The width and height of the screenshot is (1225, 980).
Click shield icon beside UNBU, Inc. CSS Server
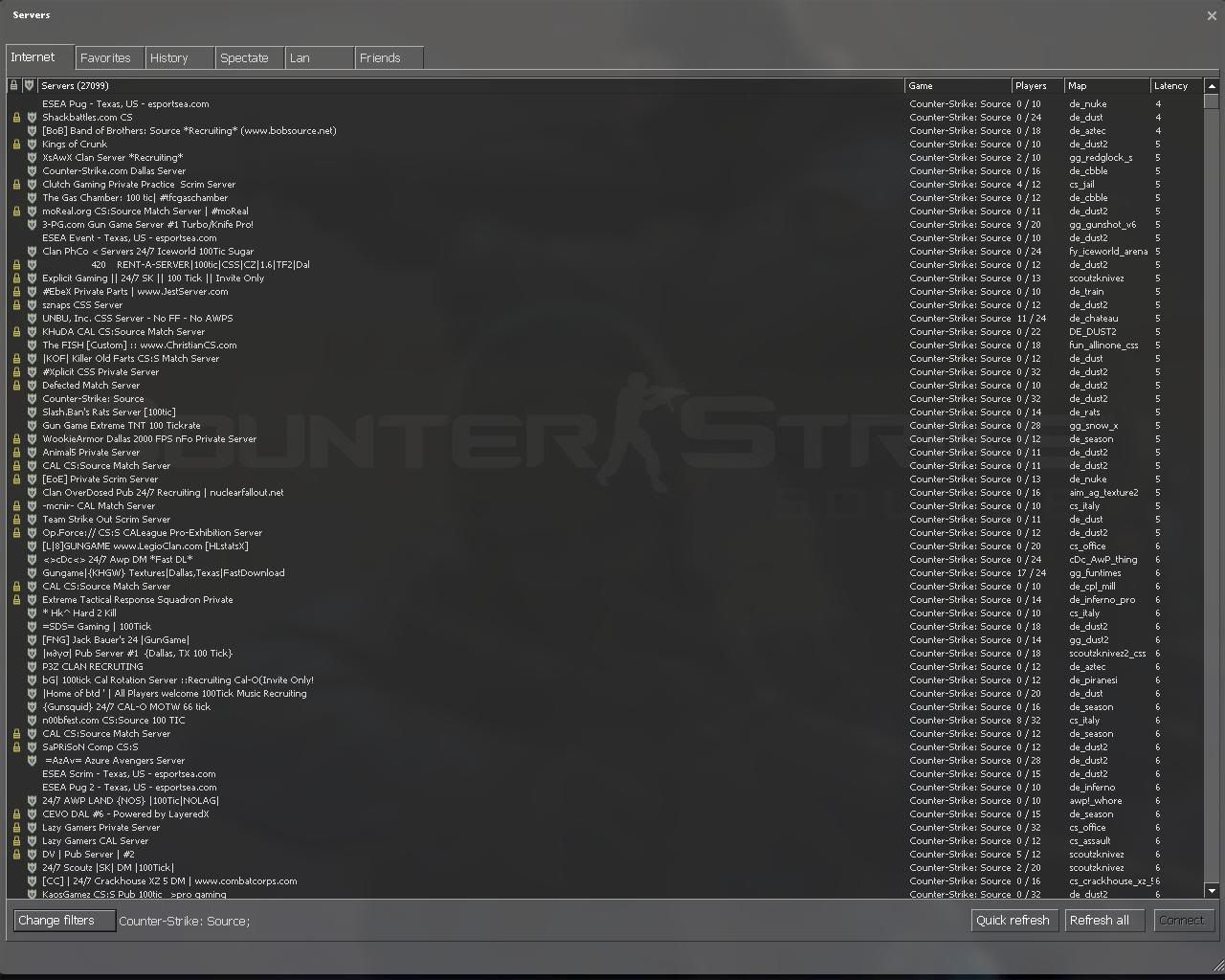(x=32, y=319)
